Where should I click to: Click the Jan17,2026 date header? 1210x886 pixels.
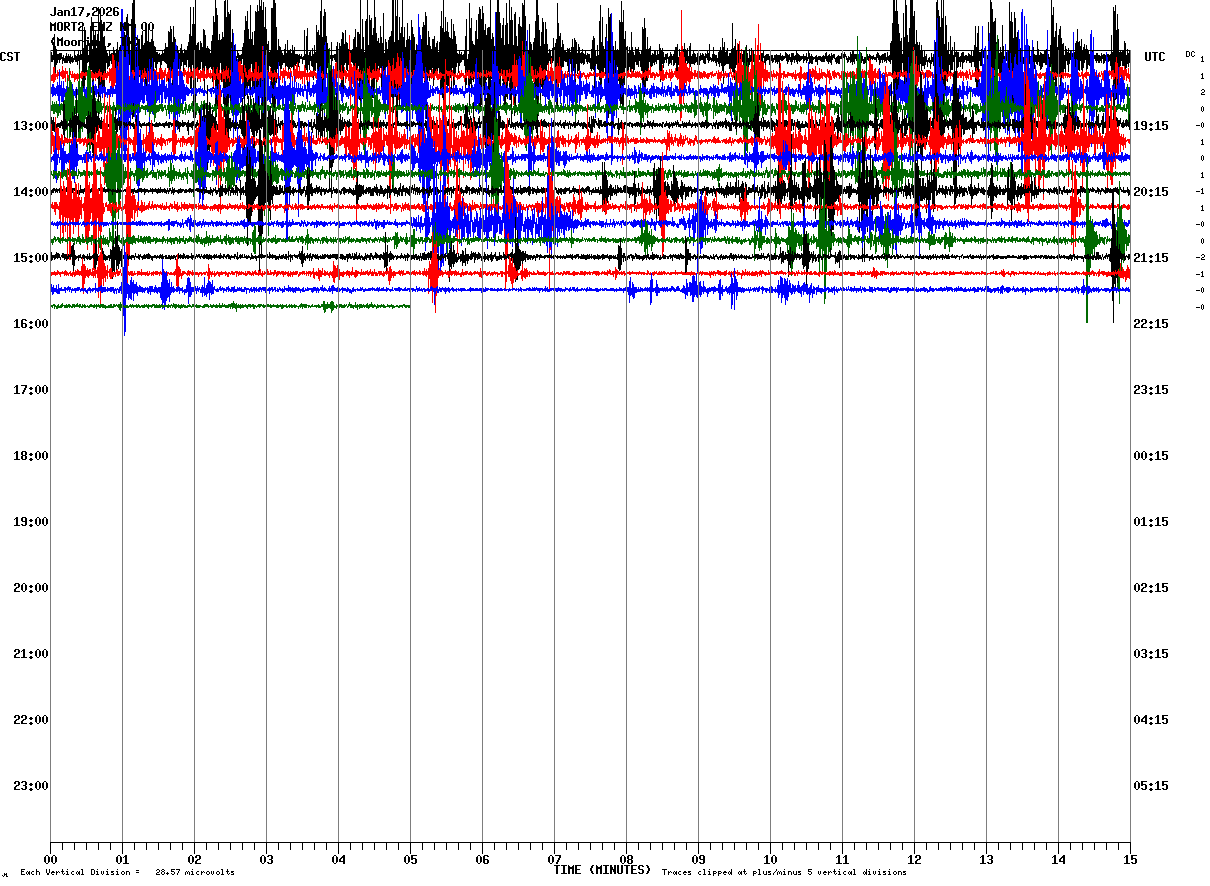click(85, 12)
